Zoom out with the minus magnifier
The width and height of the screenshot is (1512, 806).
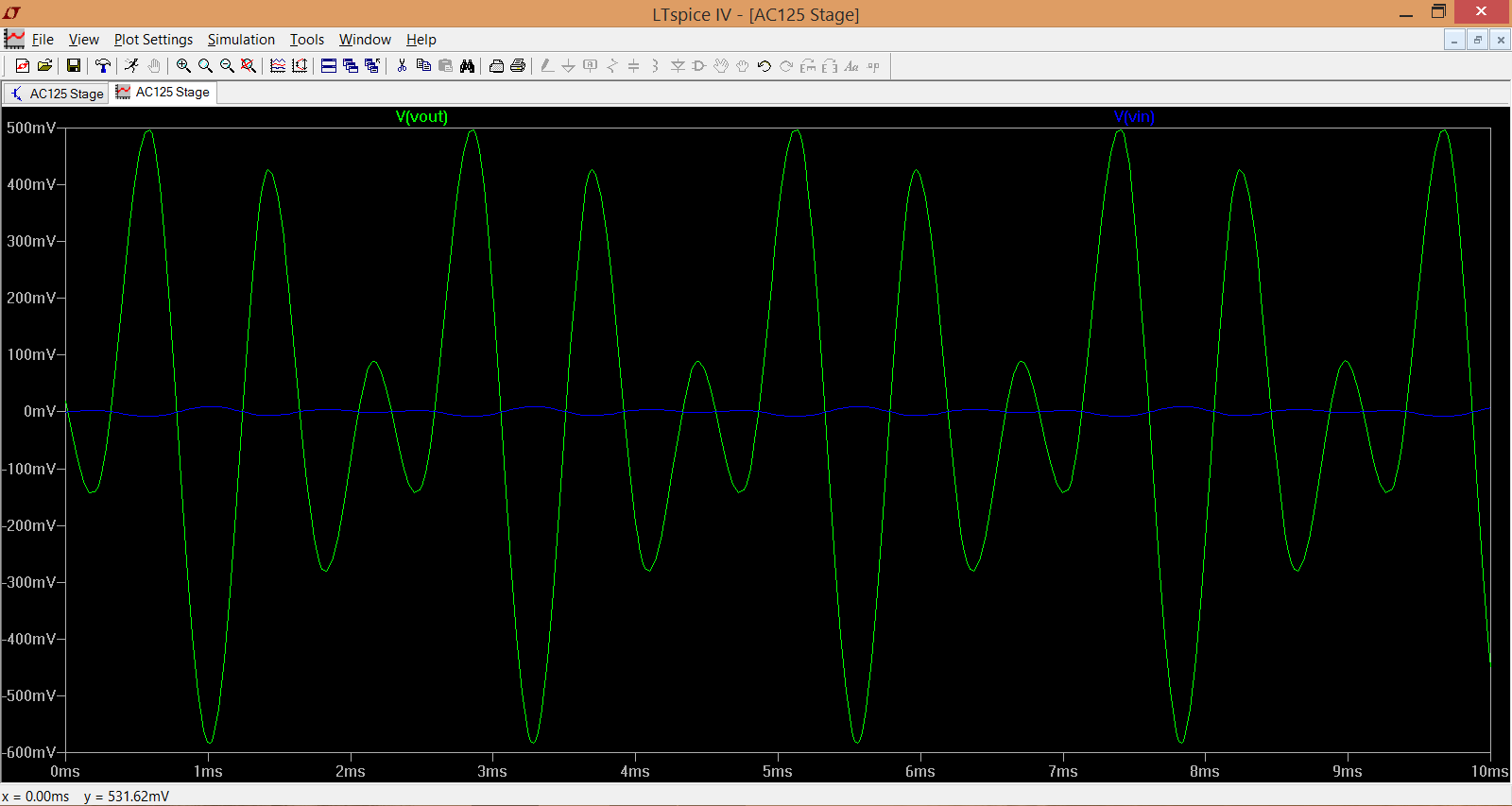point(227,65)
